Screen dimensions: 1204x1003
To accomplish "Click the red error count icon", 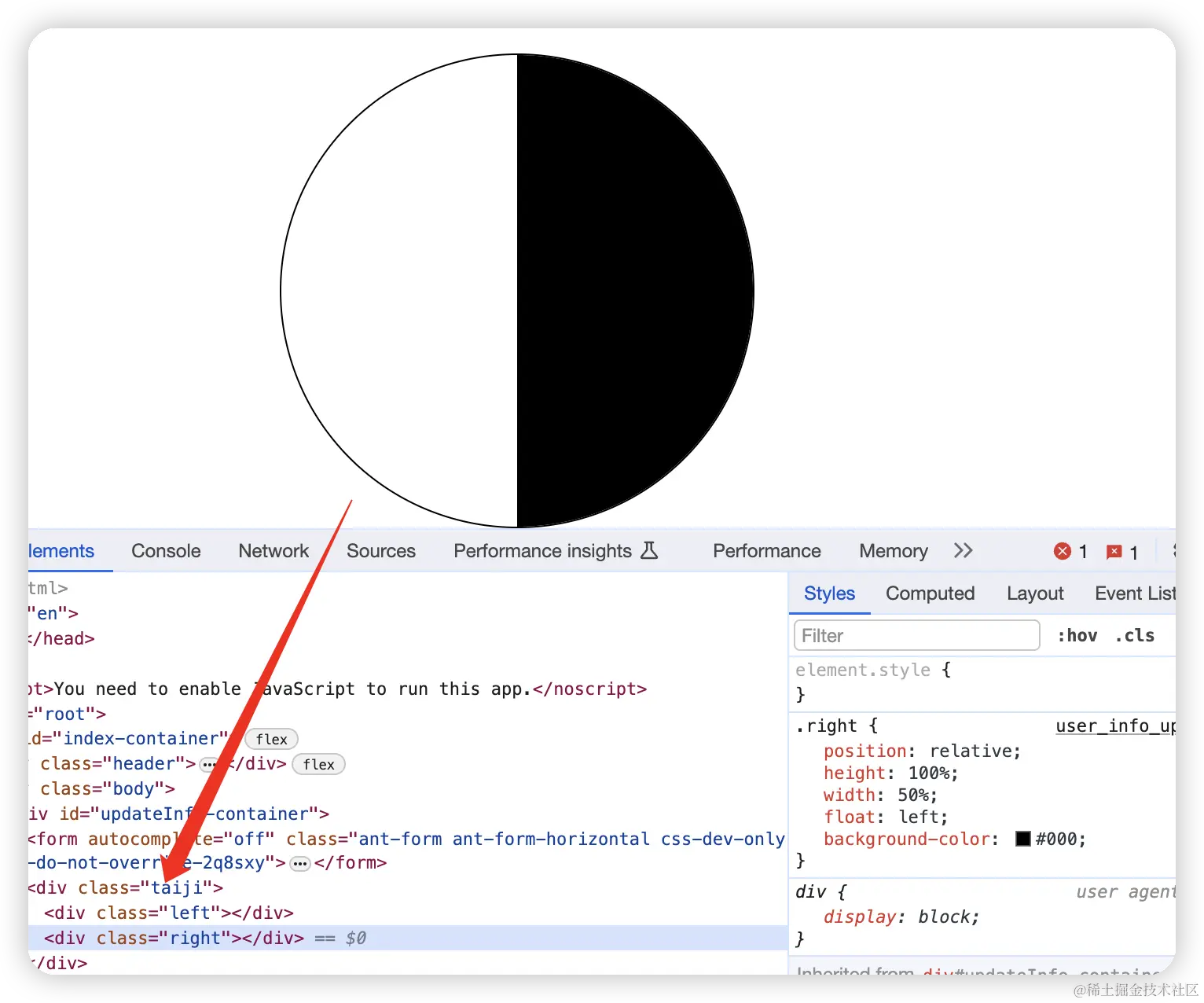I will (1063, 552).
